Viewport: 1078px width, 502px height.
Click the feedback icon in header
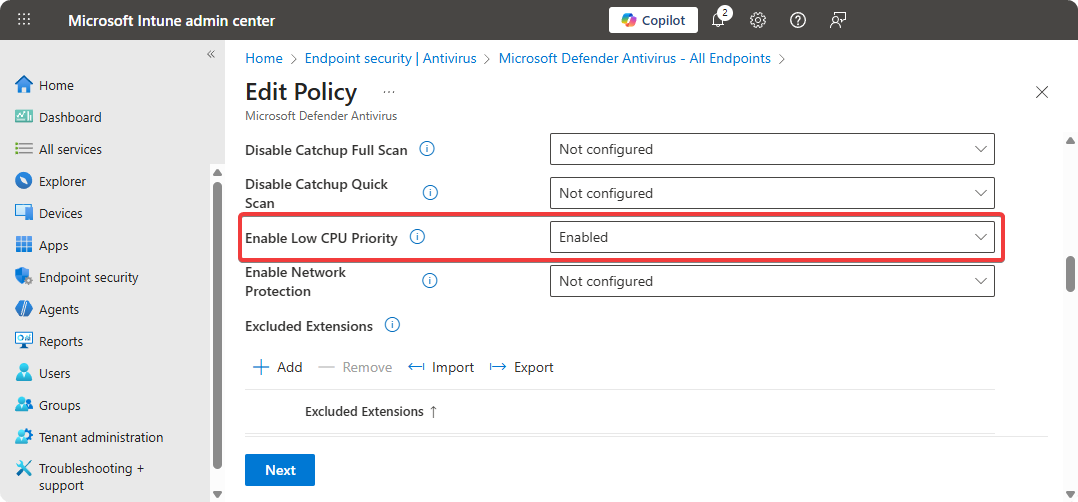837,21
